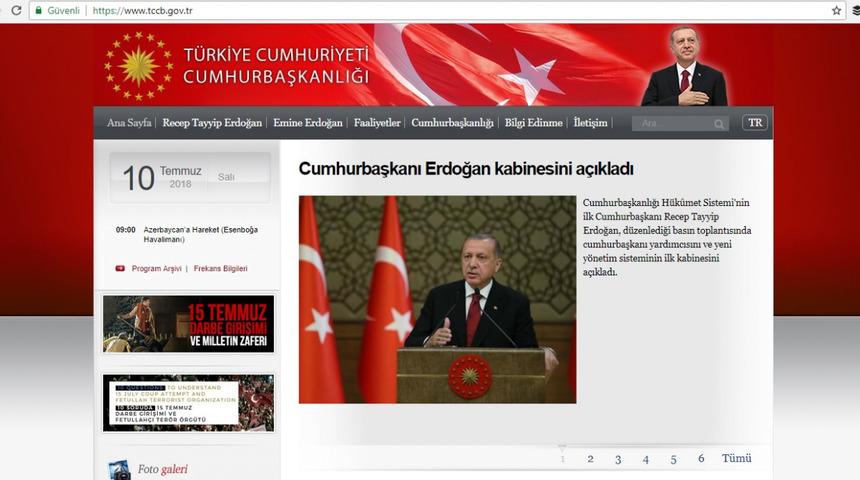The height and width of the screenshot is (480, 860).
Task: Click the Tümü link to see all news
Action: 737,458
